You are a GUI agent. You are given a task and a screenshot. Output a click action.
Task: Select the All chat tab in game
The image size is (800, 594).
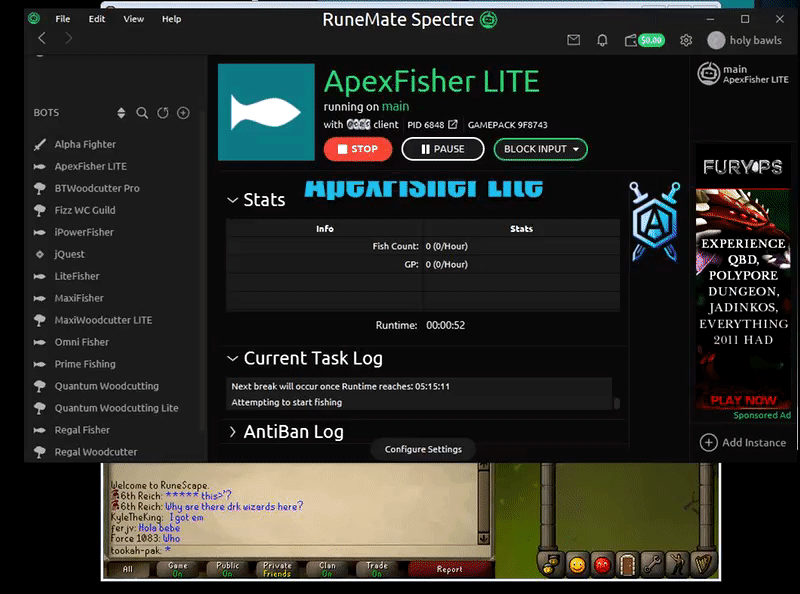pyautogui.click(x=127, y=569)
